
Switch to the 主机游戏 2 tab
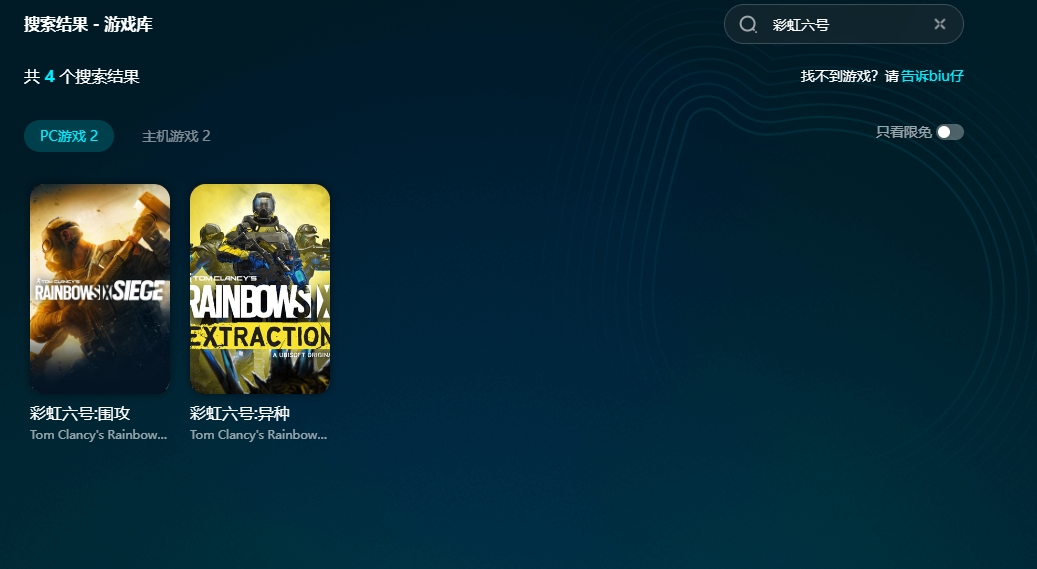(x=176, y=136)
